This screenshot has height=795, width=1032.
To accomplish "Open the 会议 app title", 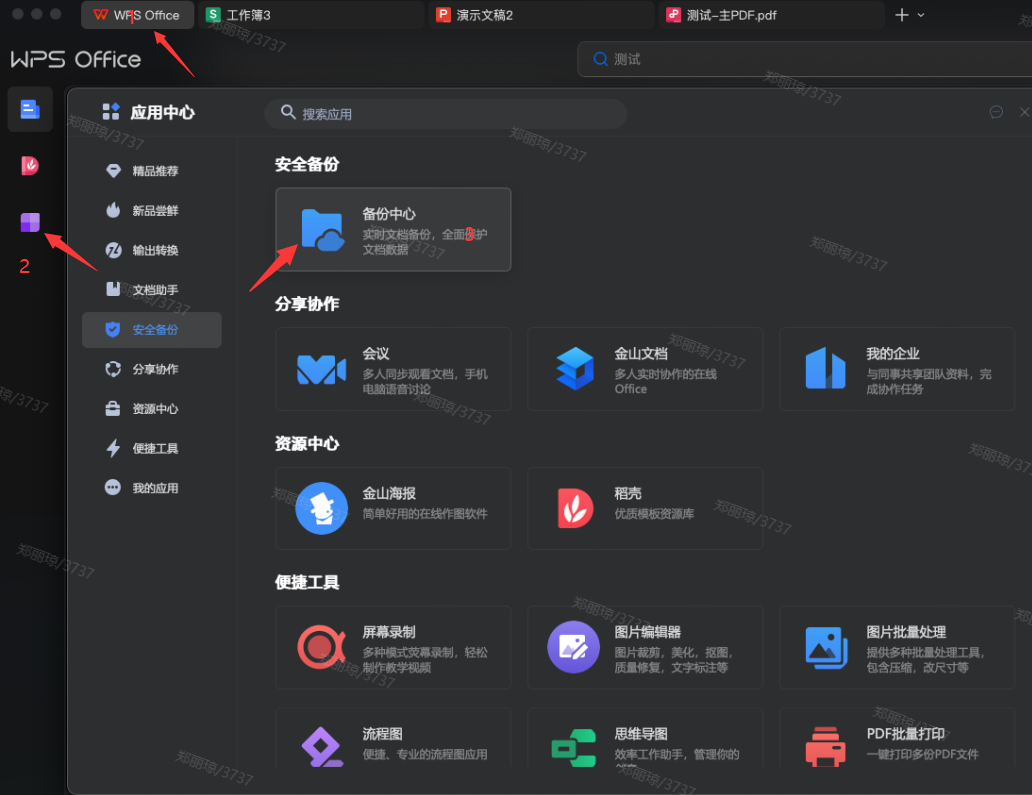I will [376, 353].
